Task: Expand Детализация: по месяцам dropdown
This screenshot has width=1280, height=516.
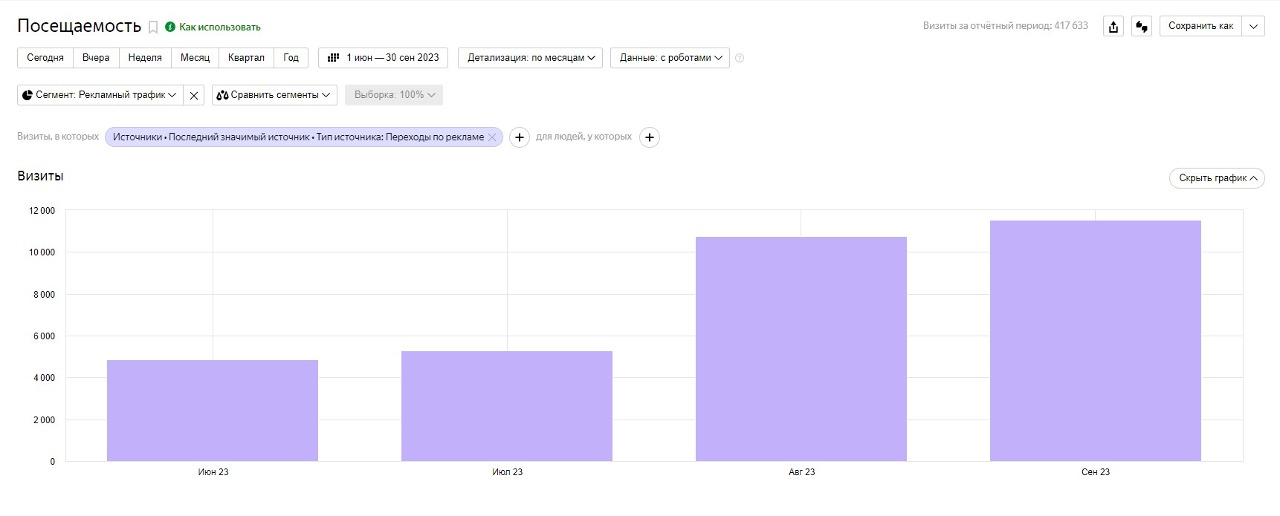Action: click(530, 58)
